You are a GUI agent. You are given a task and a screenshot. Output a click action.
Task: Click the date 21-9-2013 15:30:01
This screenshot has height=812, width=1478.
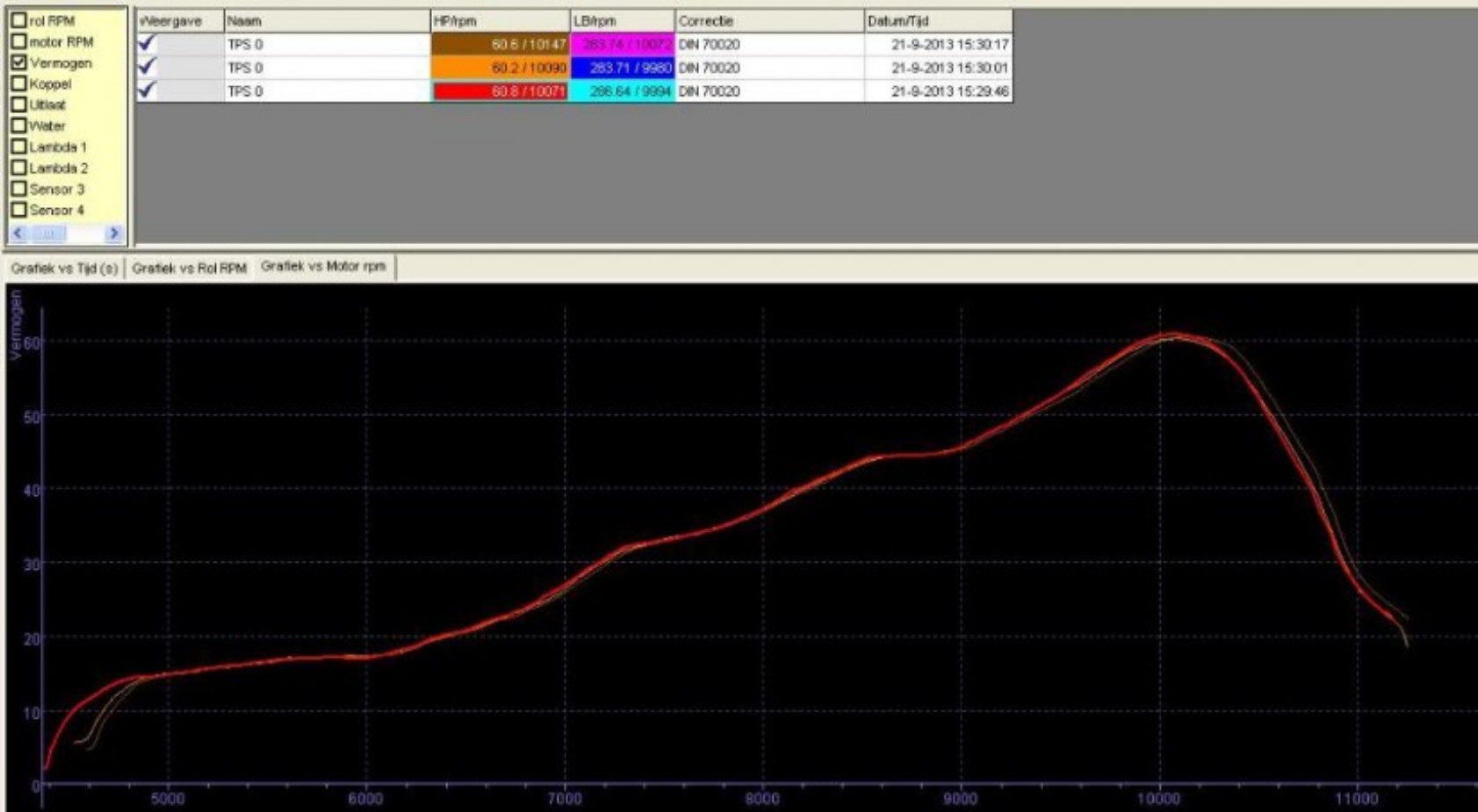click(949, 68)
